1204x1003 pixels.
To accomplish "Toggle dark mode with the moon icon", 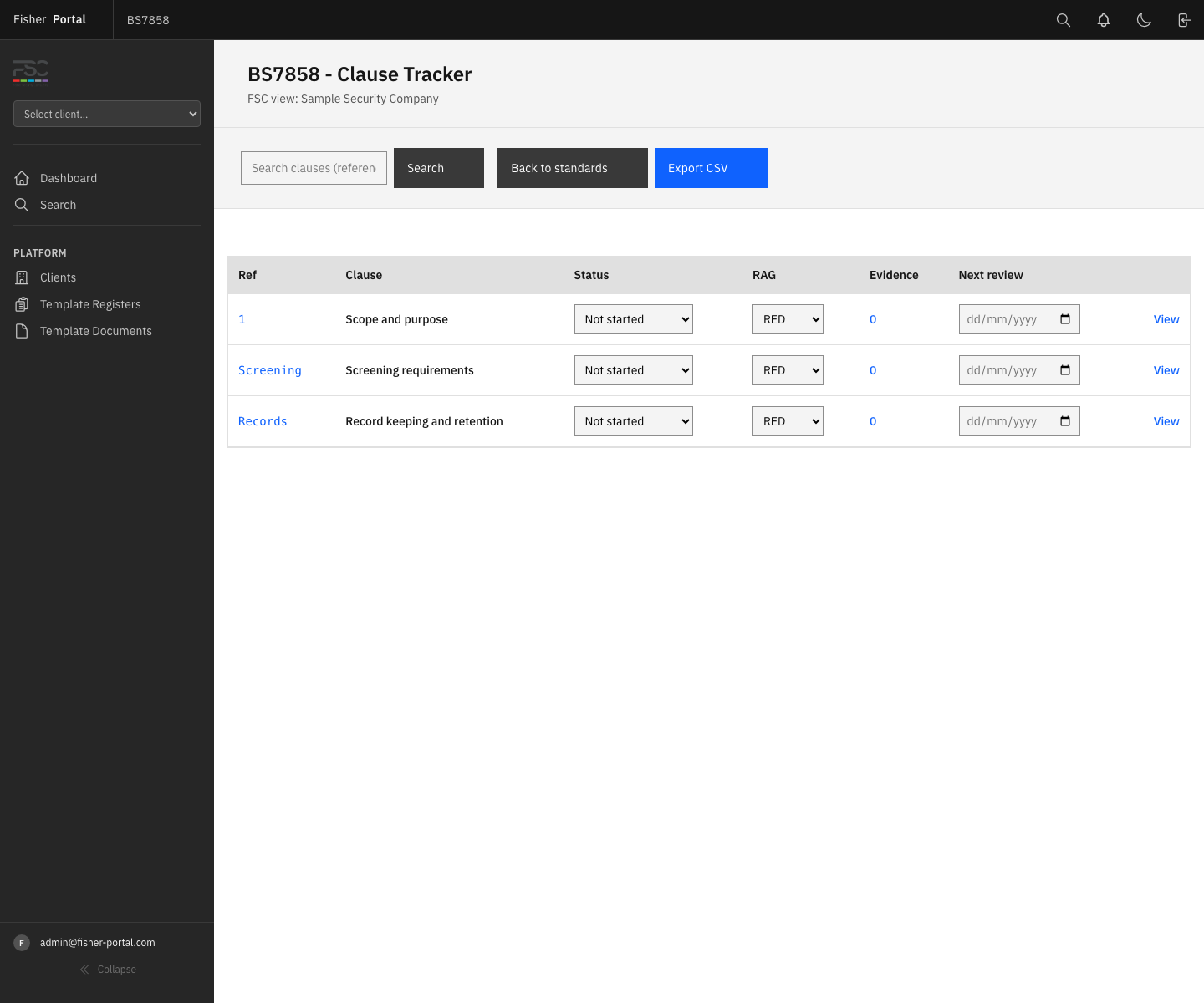I will coord(1144,19).
